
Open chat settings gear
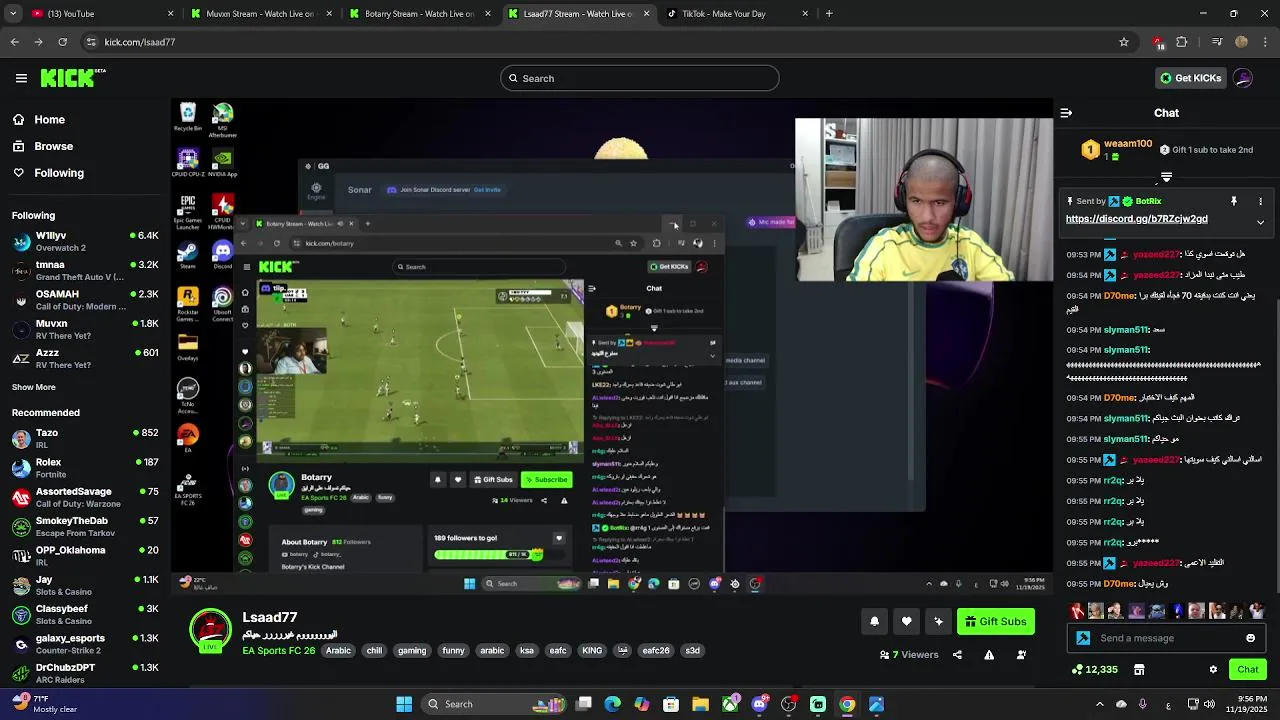pyautogui.click(x=1213, y=669)
